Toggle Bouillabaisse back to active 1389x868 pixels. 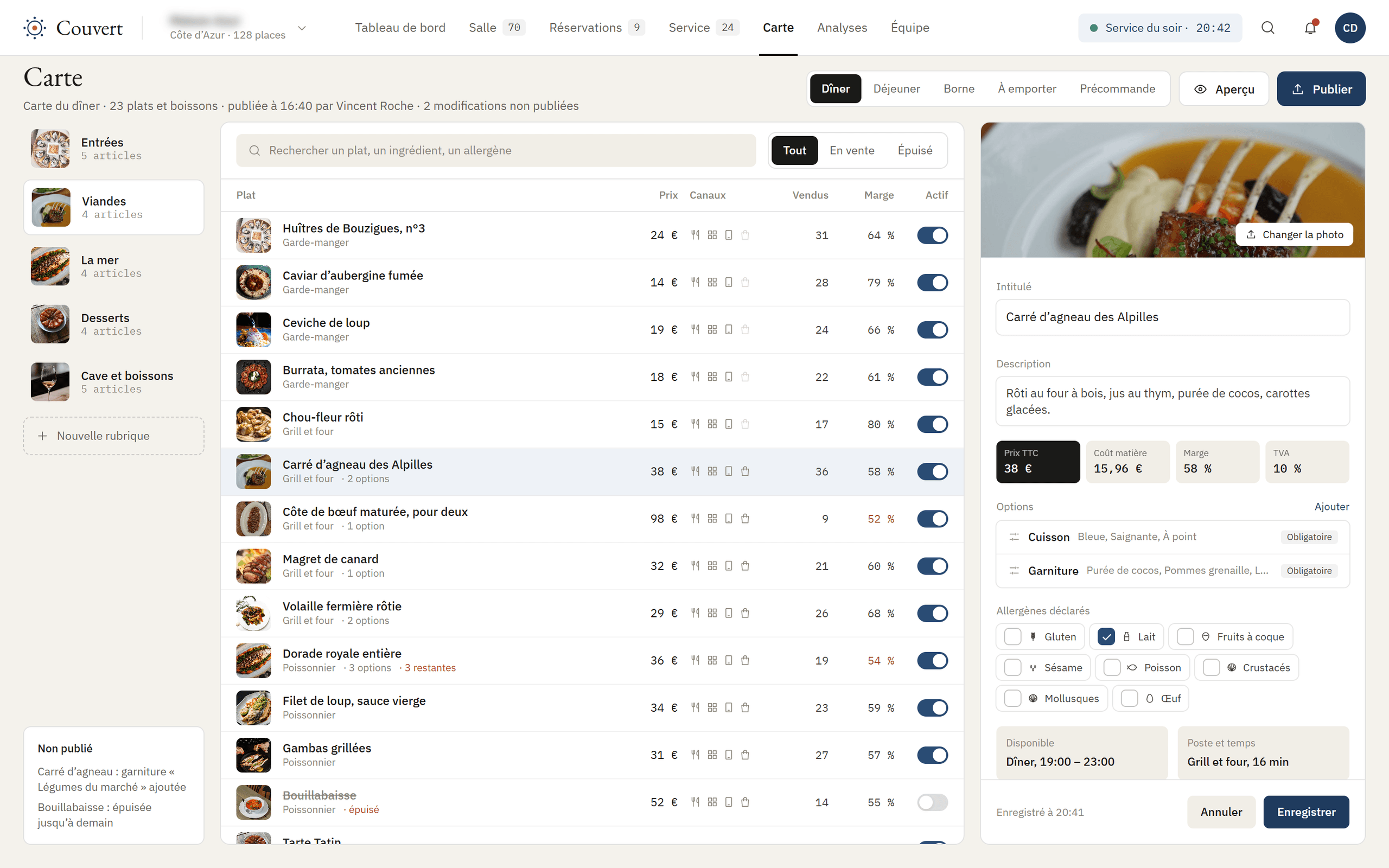coord(932,802)
